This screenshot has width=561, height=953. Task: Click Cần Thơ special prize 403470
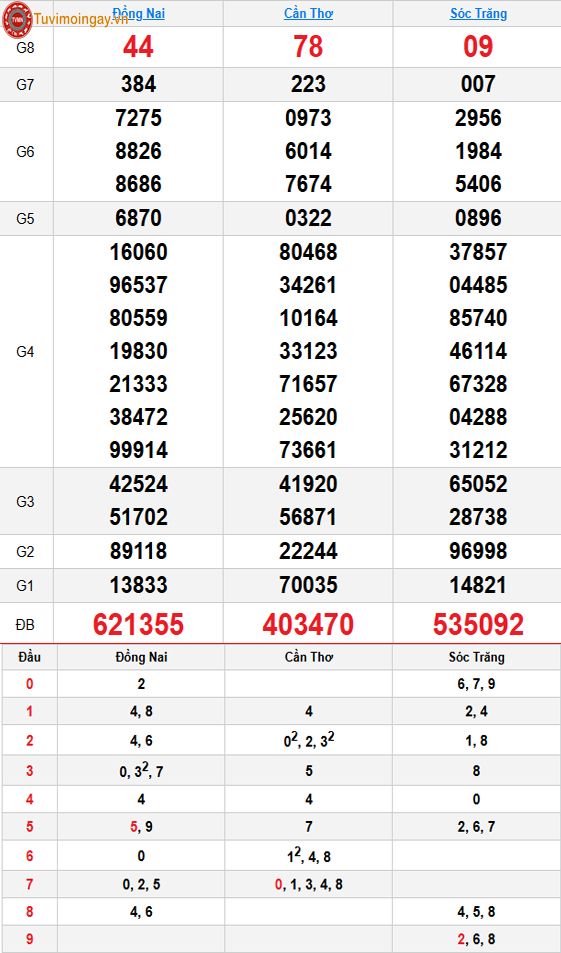(x=308, y=624)
